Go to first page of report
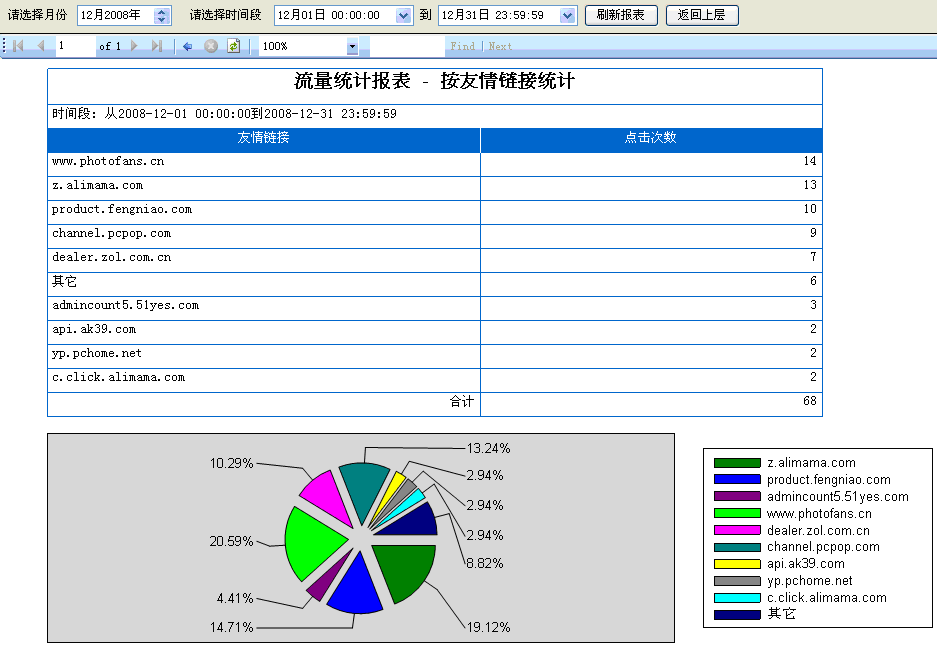The image size is (937, 650). pyautogui.click(x=19, y=46)
